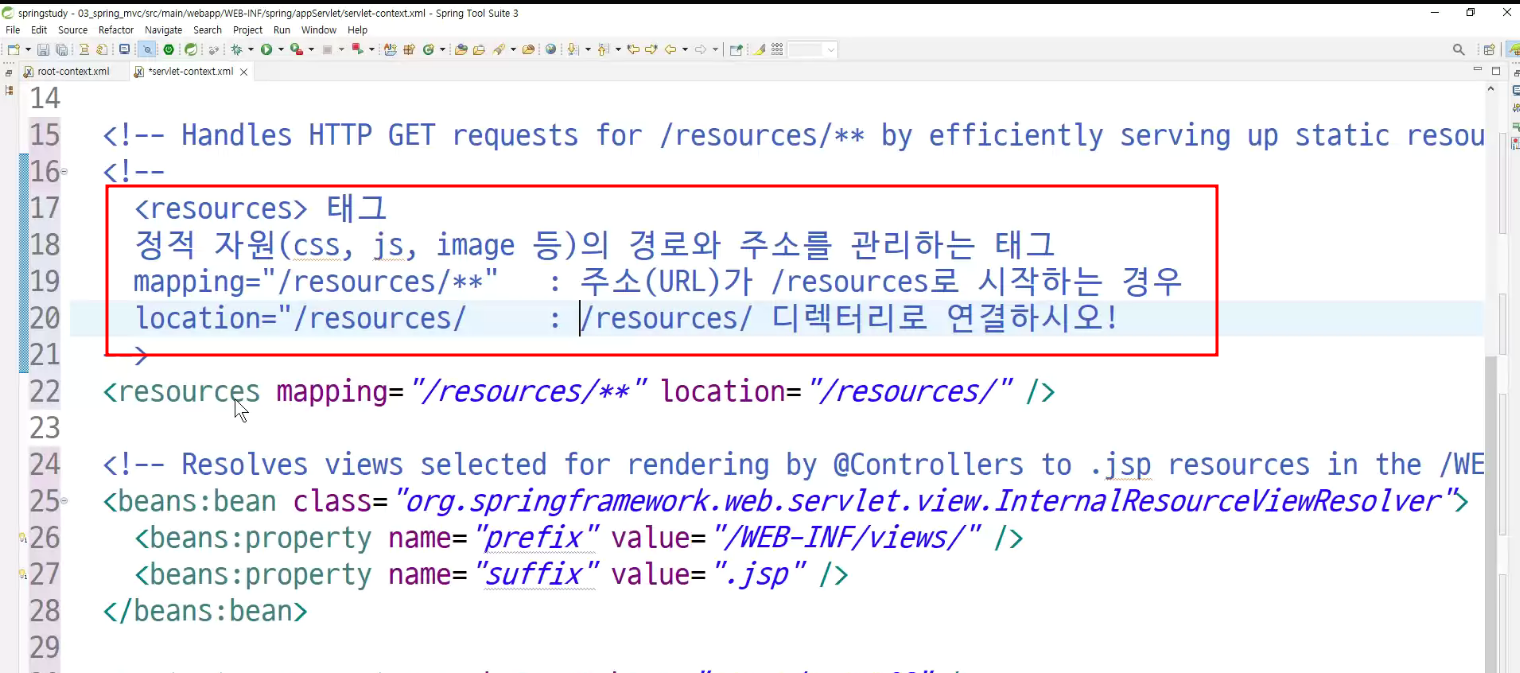Open the Project menu

pyautogui.click(x=248, y=30)
